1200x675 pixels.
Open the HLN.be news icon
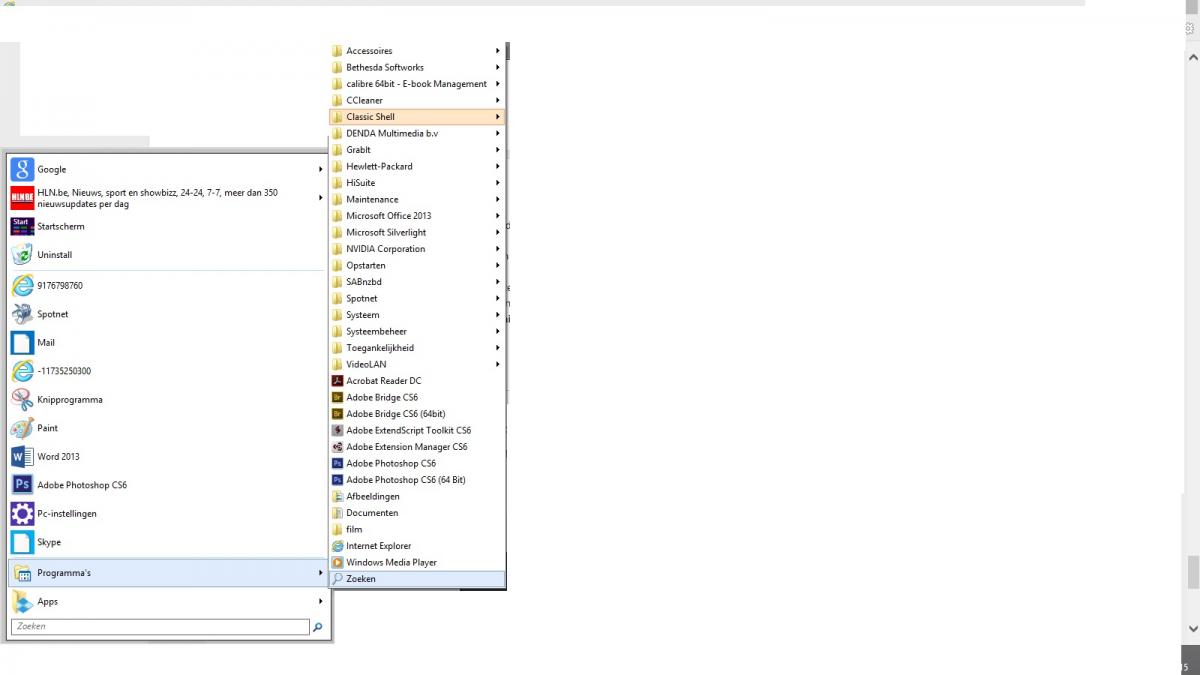pos(22,198)
